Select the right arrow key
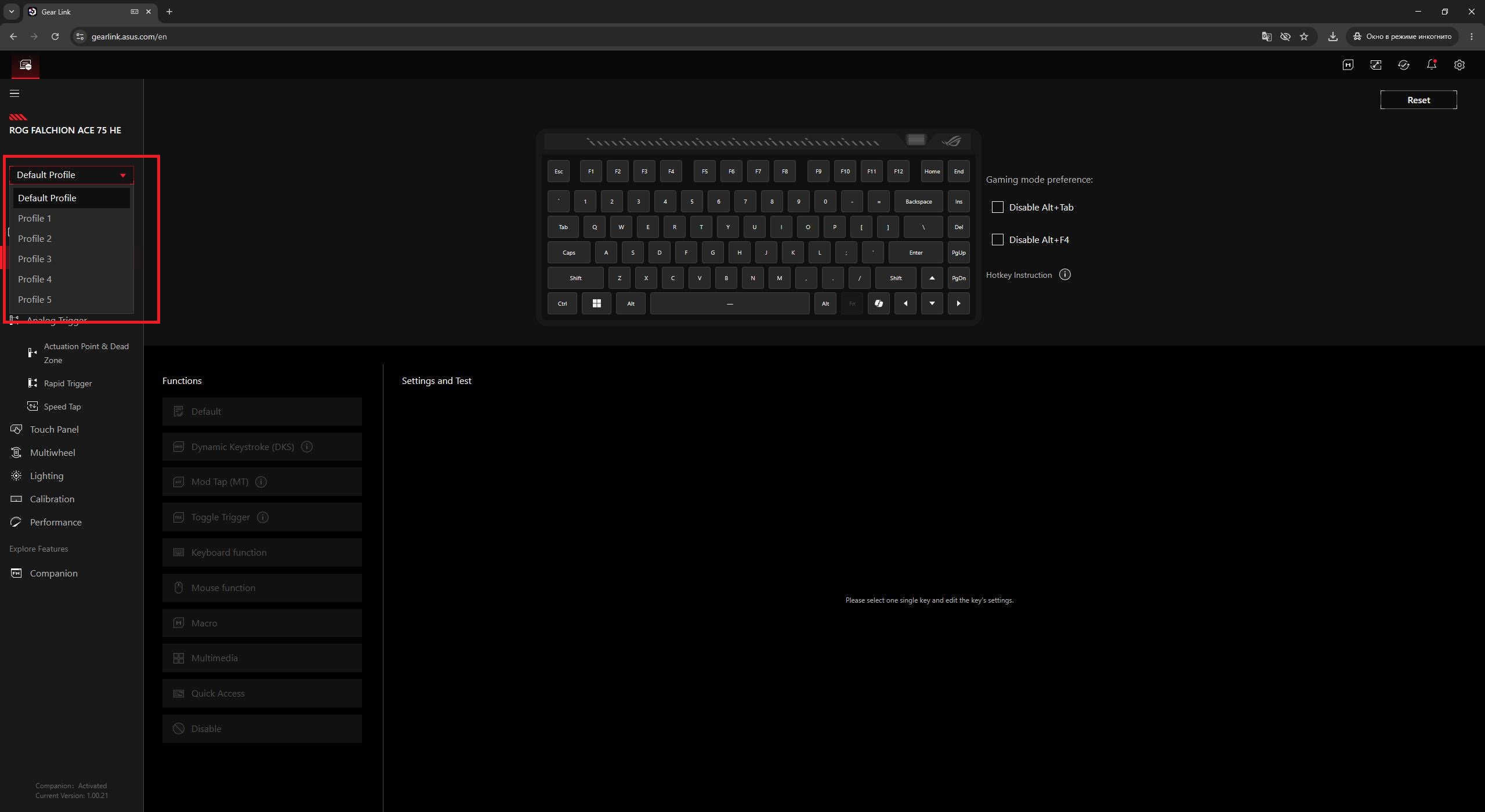This screenshot has width=1485, height=812. (x=959, y=303)
